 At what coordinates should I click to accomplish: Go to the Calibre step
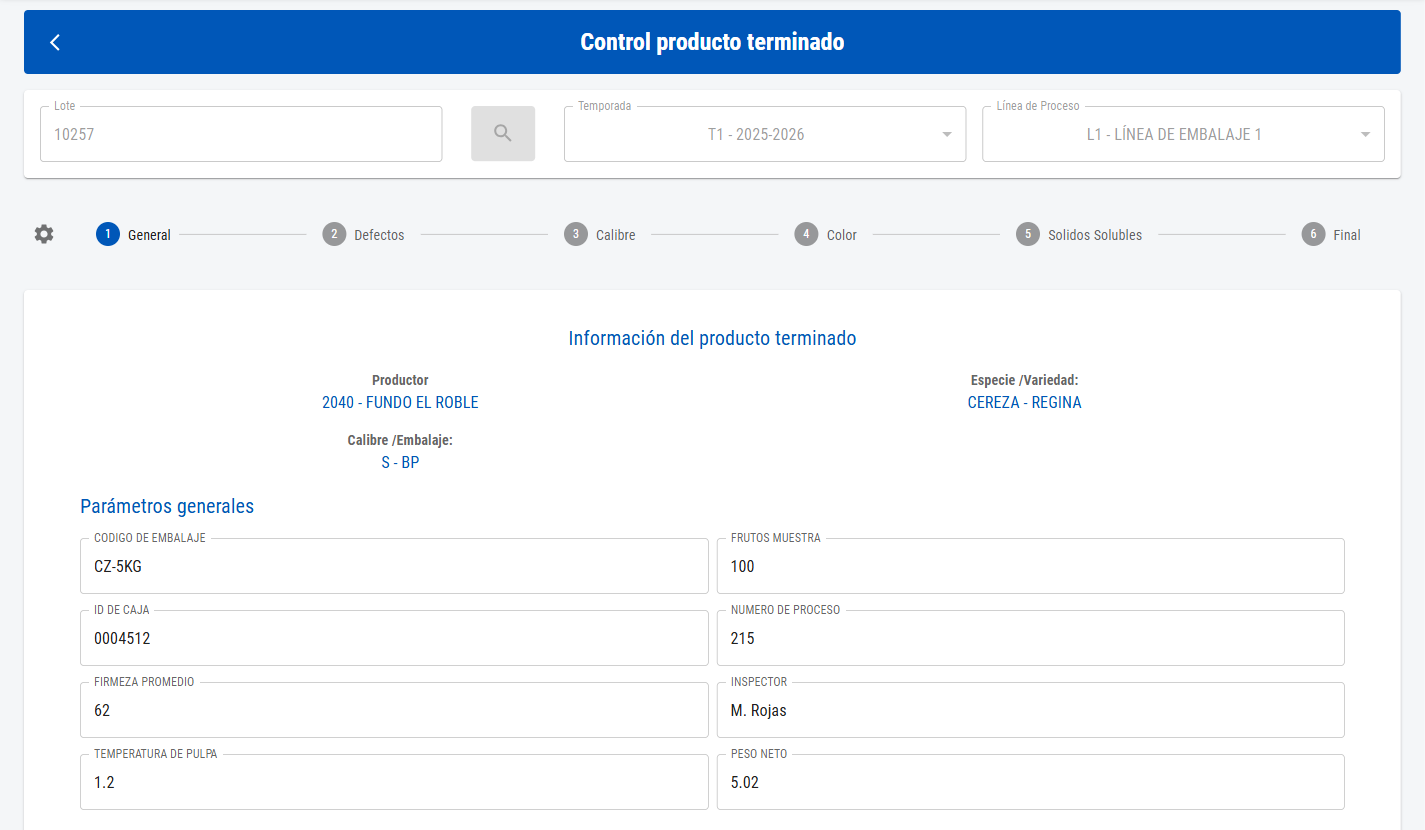(x=600, y=235)
